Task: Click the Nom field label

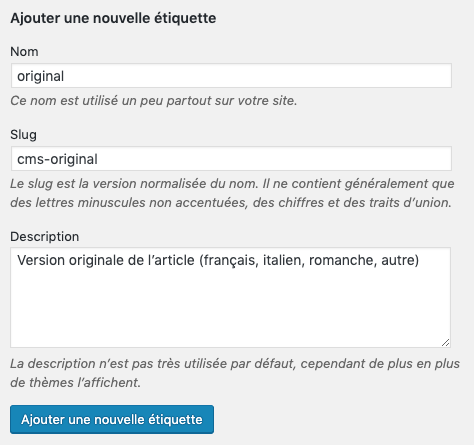Action: click(24, 52)
